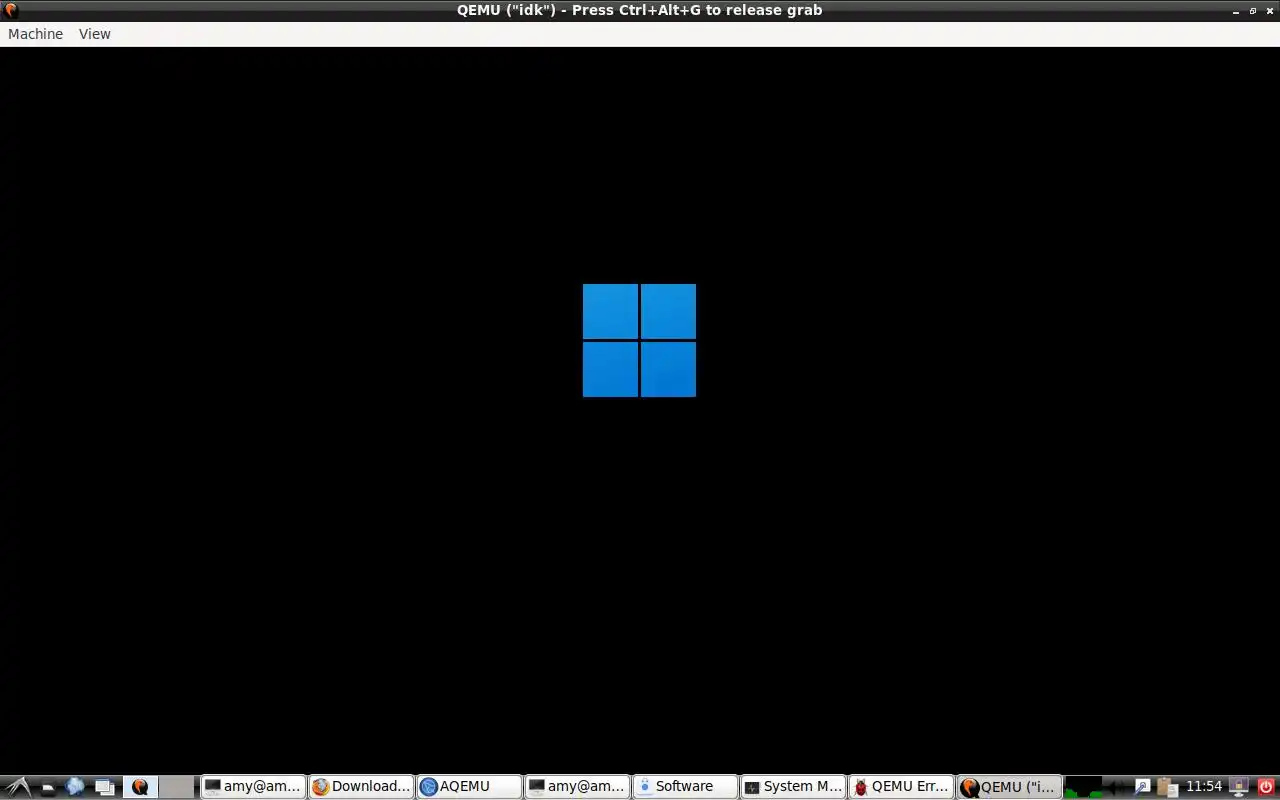Click the magnifier tray icon
Screen dimensions: 1280x800
(x=1142, y=787)
